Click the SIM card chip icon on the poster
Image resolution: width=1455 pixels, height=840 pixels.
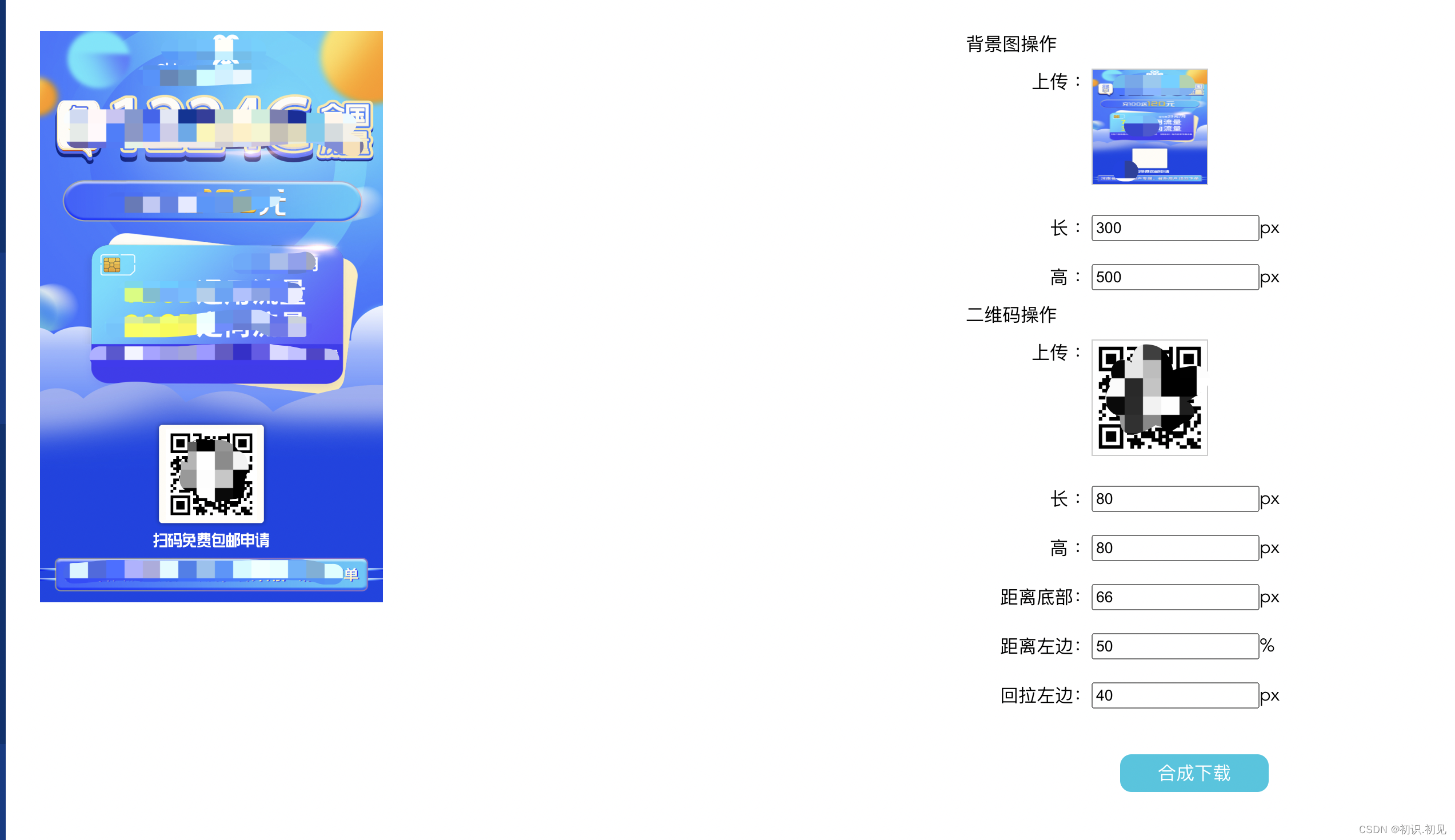pos(111,265)
